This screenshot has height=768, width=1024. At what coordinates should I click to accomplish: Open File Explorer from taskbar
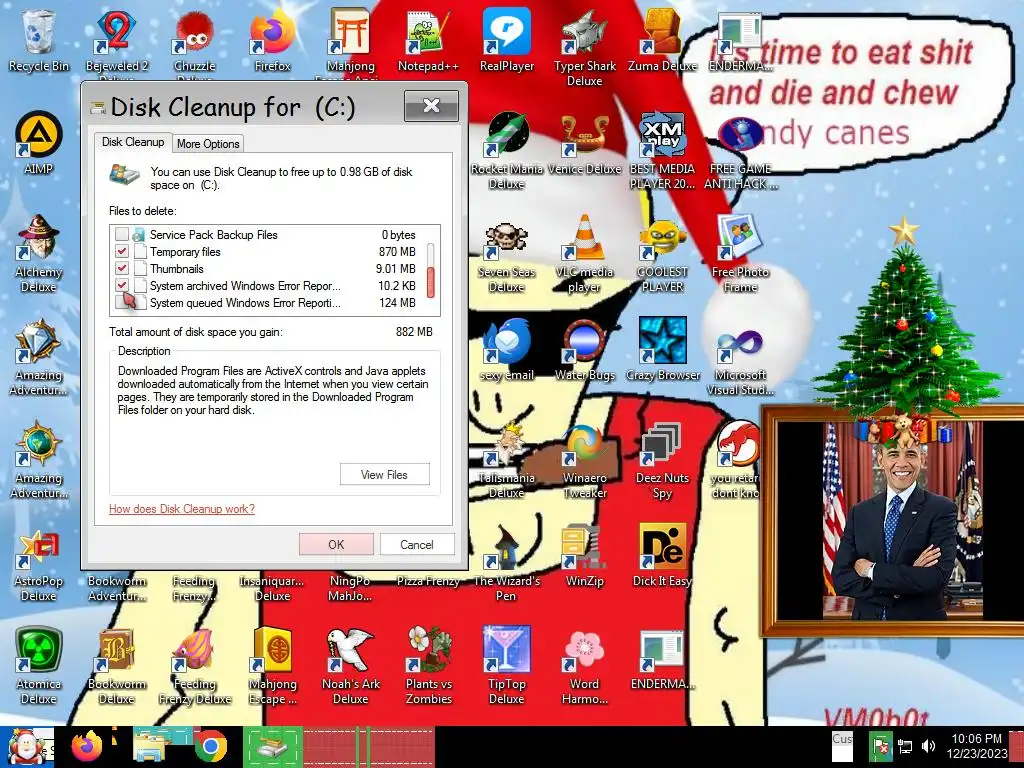(x=149, y=747)
